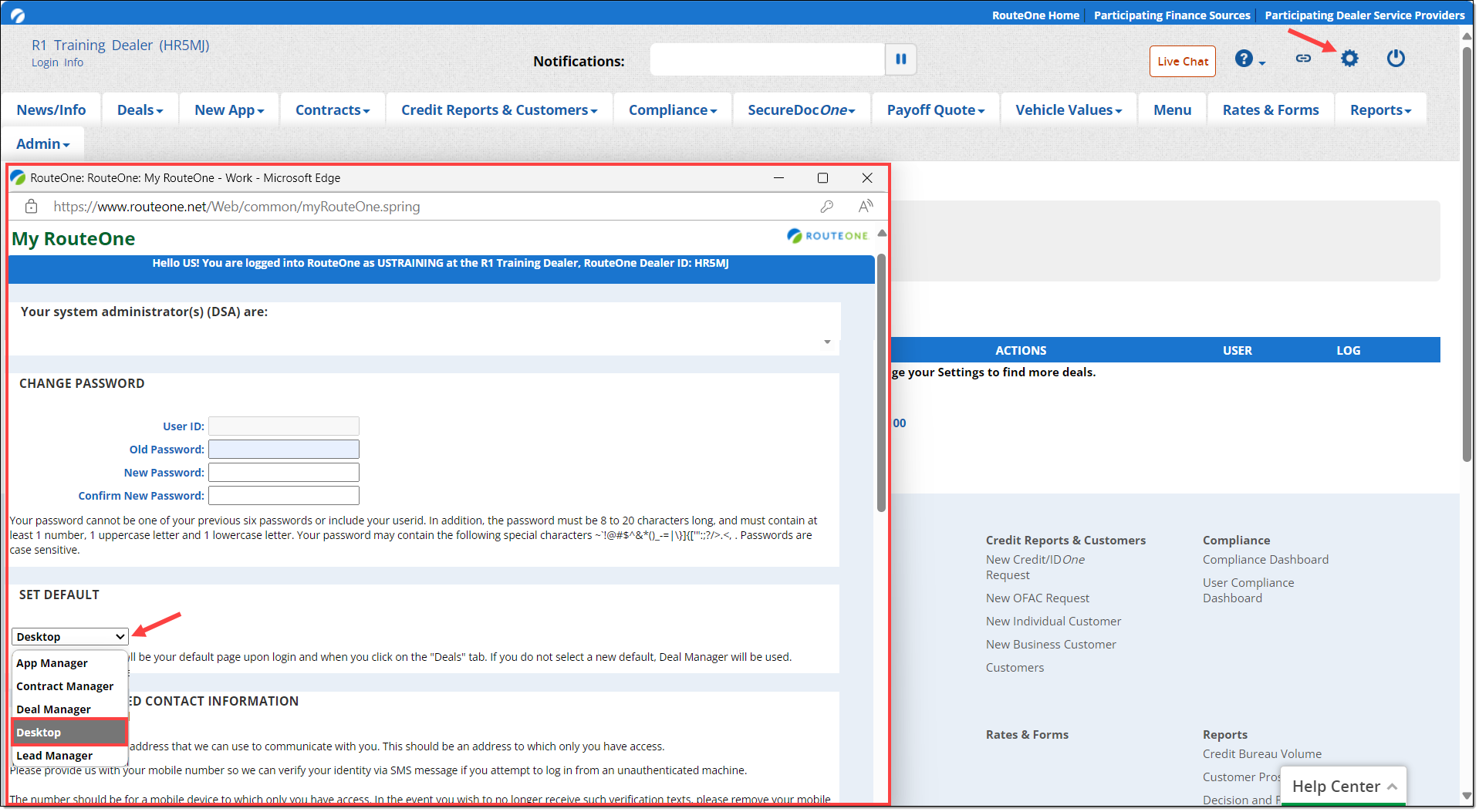1479x812 pixels.
Task: Maximize the My RouteOne Edge window
Action: coord(823,178)
